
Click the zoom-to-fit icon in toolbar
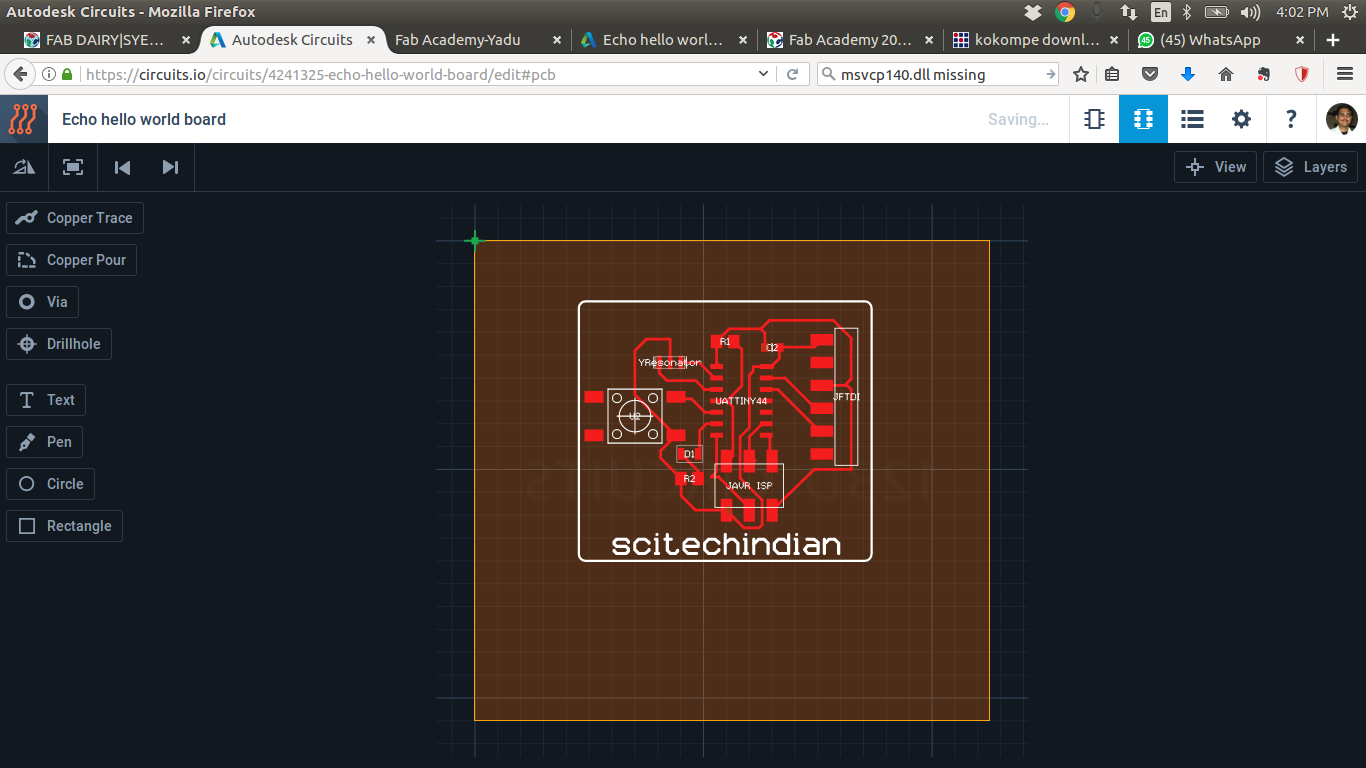pyautogui.click(x=73, y=167)
